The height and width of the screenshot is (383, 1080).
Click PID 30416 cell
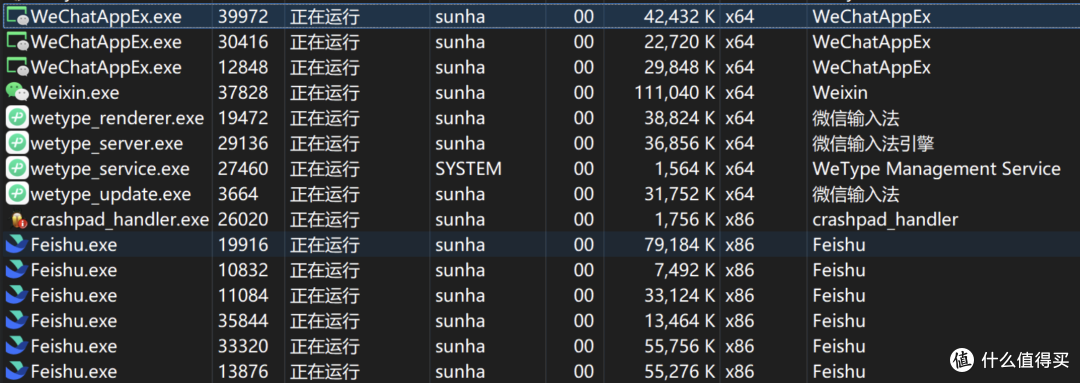click(x=242, y=42)
